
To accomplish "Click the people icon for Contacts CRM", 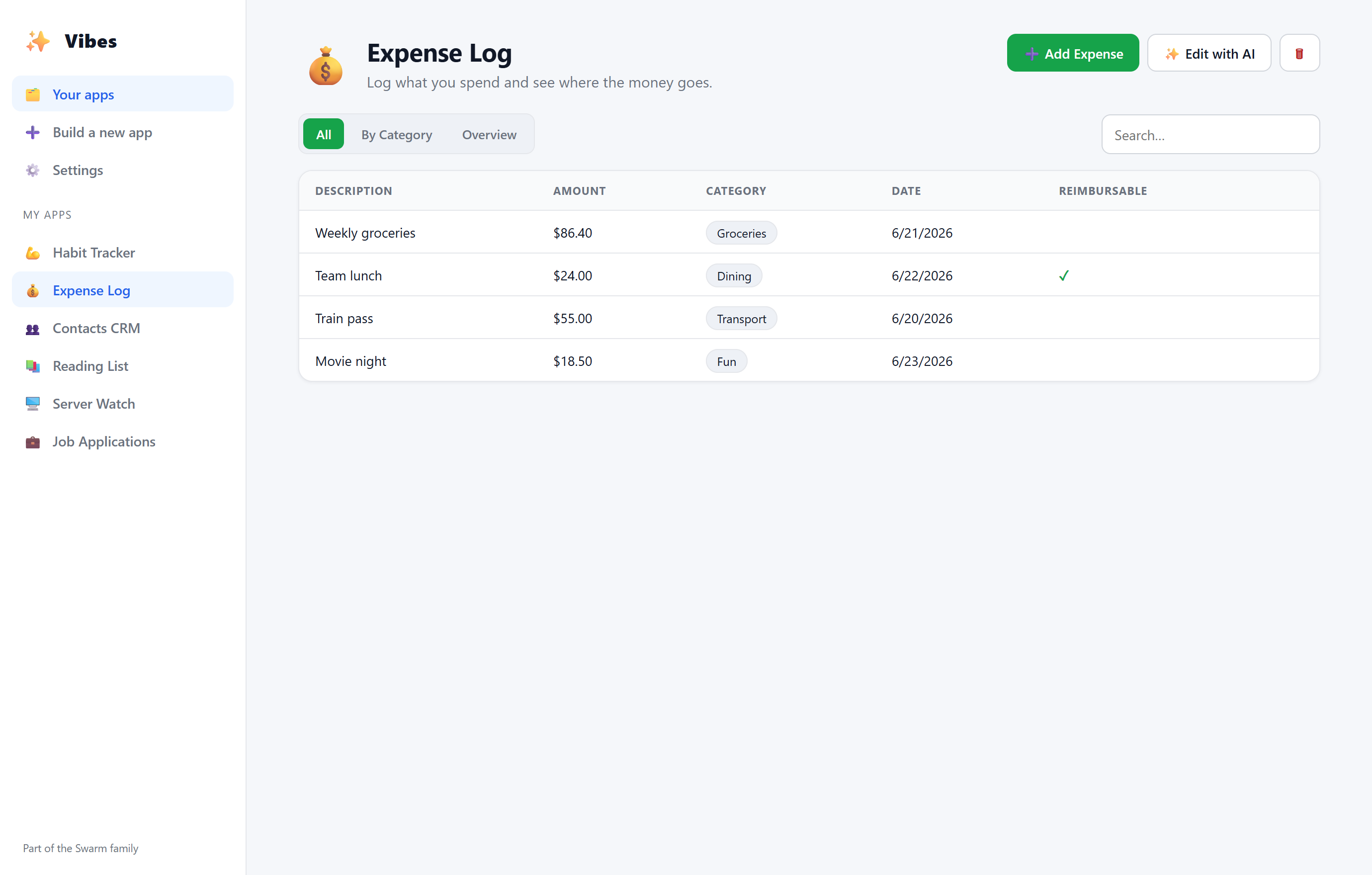I will tap(33, 329).
